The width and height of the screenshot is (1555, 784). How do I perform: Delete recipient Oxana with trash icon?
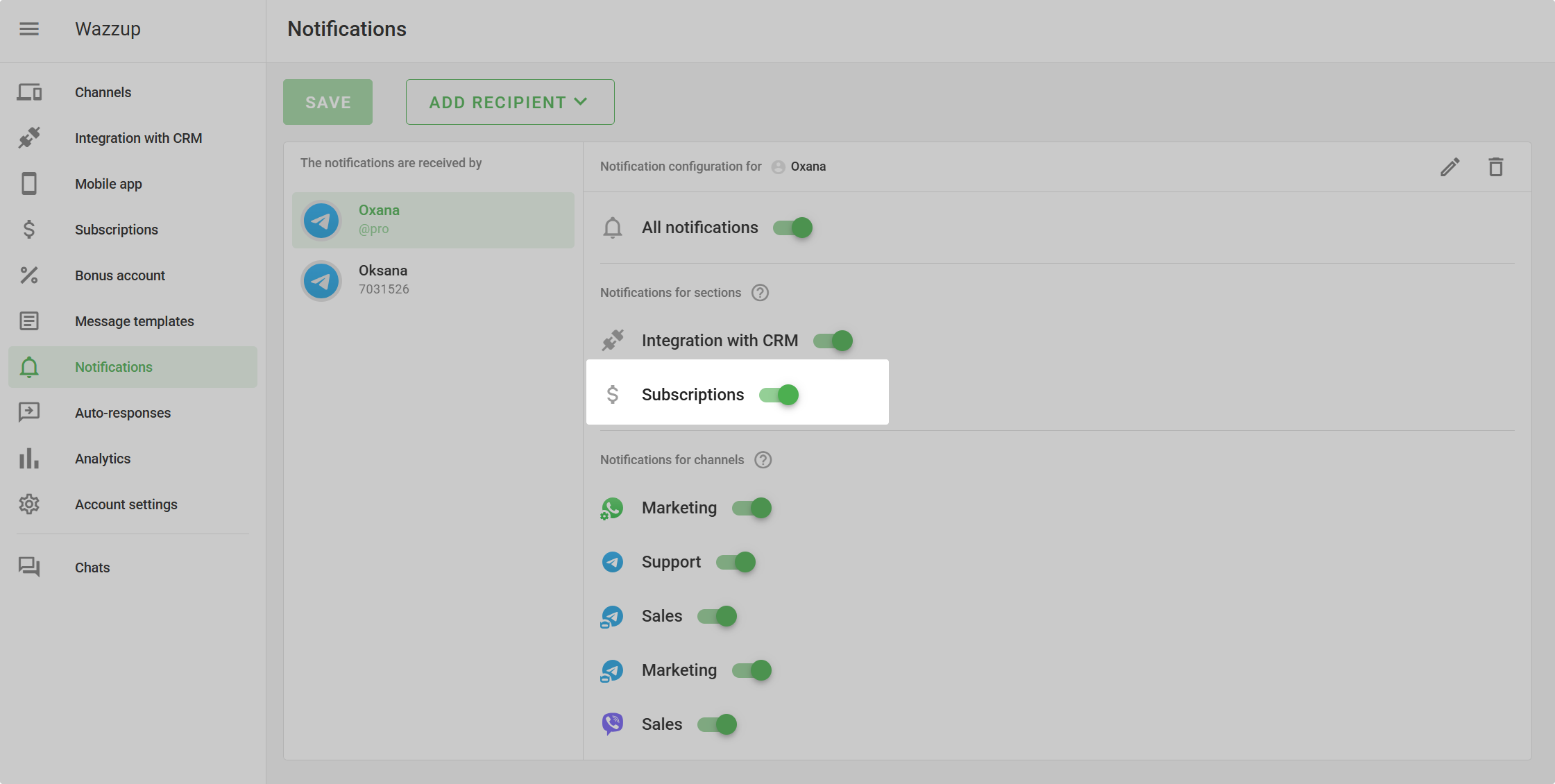pyautogui.click(x=1496, y=167)
